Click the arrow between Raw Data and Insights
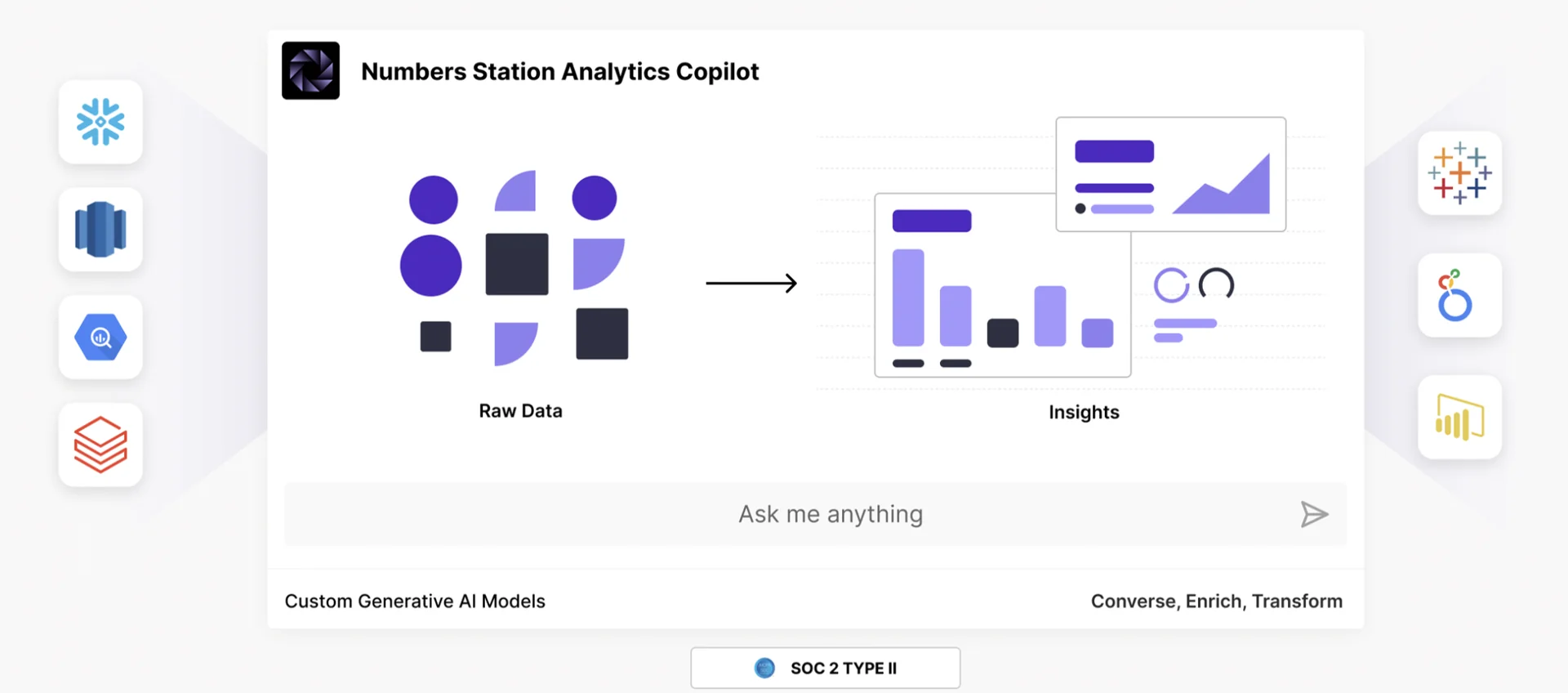Viewport: 1568px width, 693px height. click(751, 283)
